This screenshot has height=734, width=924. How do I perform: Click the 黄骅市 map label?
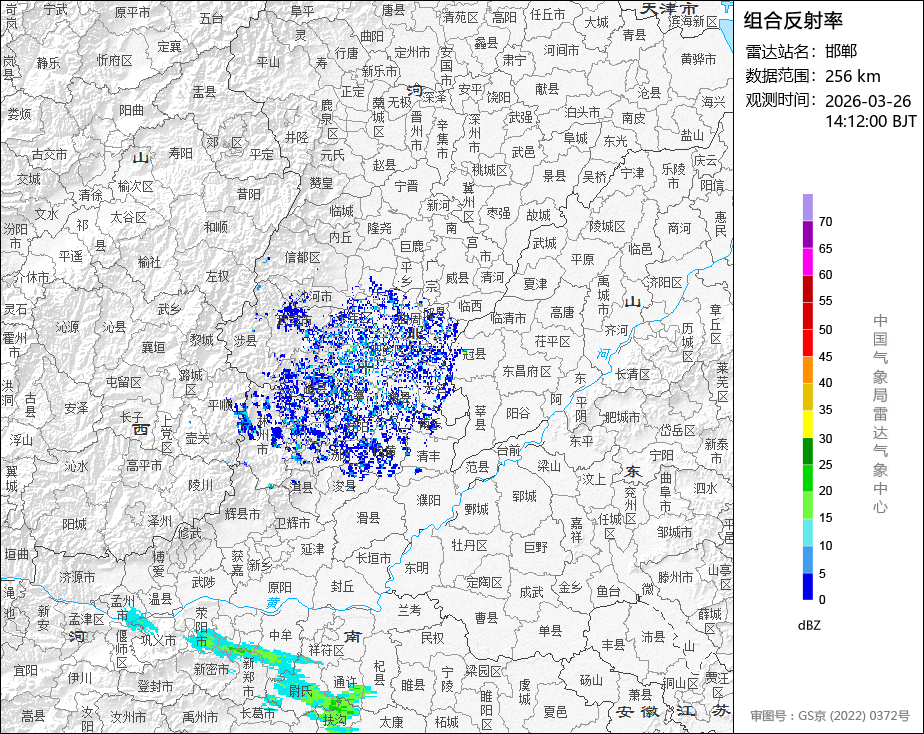tap(697, 59)
